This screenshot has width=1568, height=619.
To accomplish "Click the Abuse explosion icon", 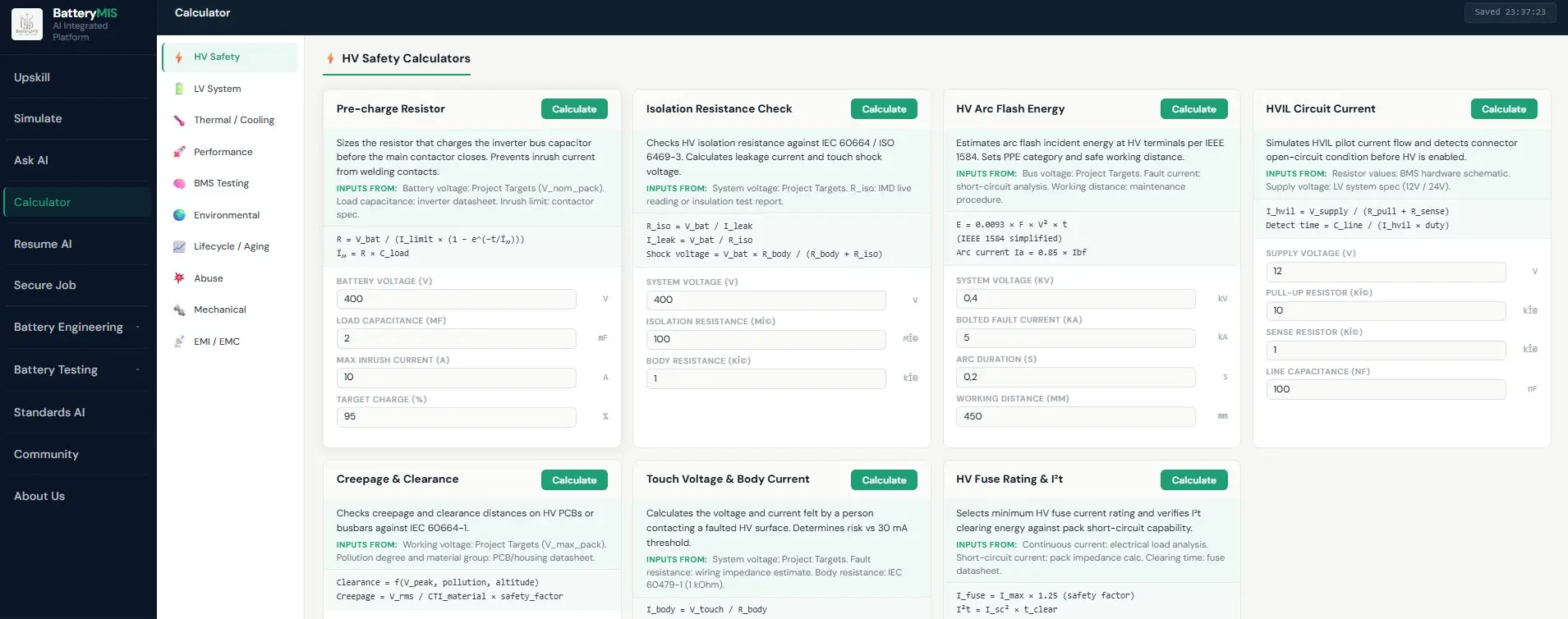I will [179, 278].
